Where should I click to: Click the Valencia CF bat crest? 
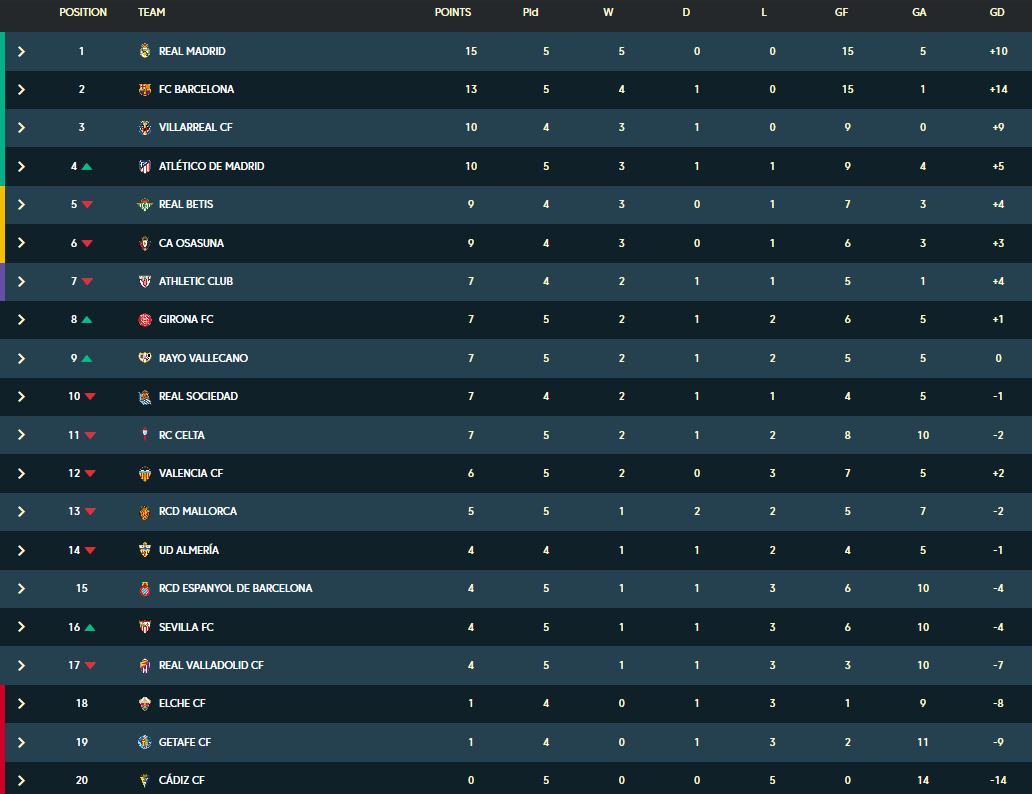click(x=145, y=473)
